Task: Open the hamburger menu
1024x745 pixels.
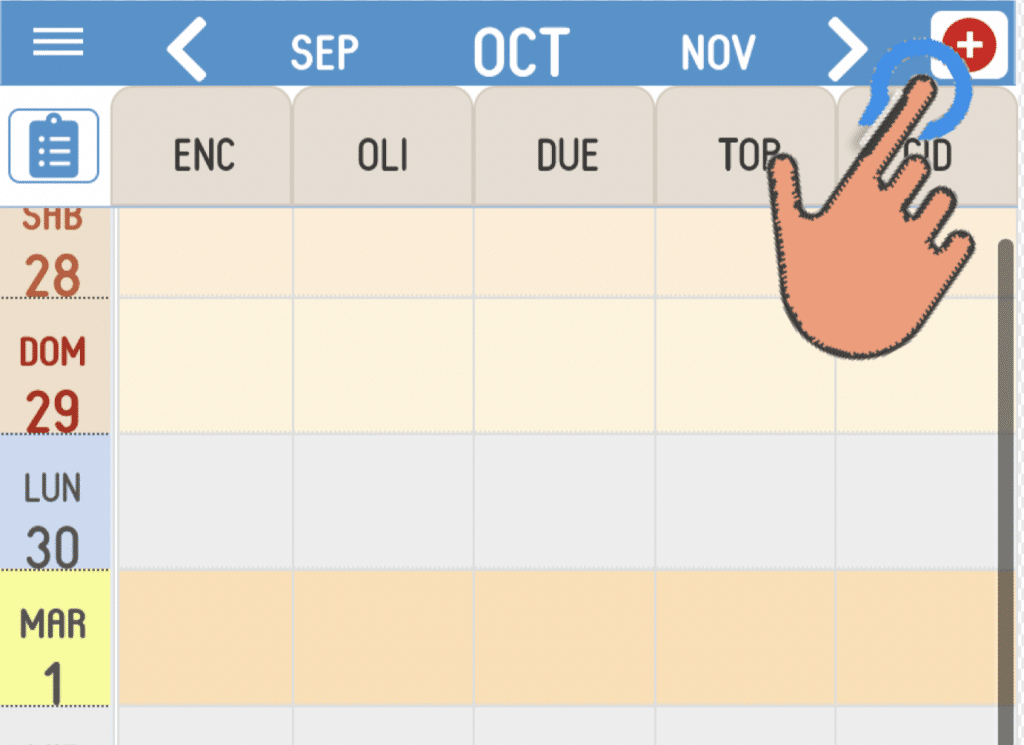Action: tap(58, 42)
